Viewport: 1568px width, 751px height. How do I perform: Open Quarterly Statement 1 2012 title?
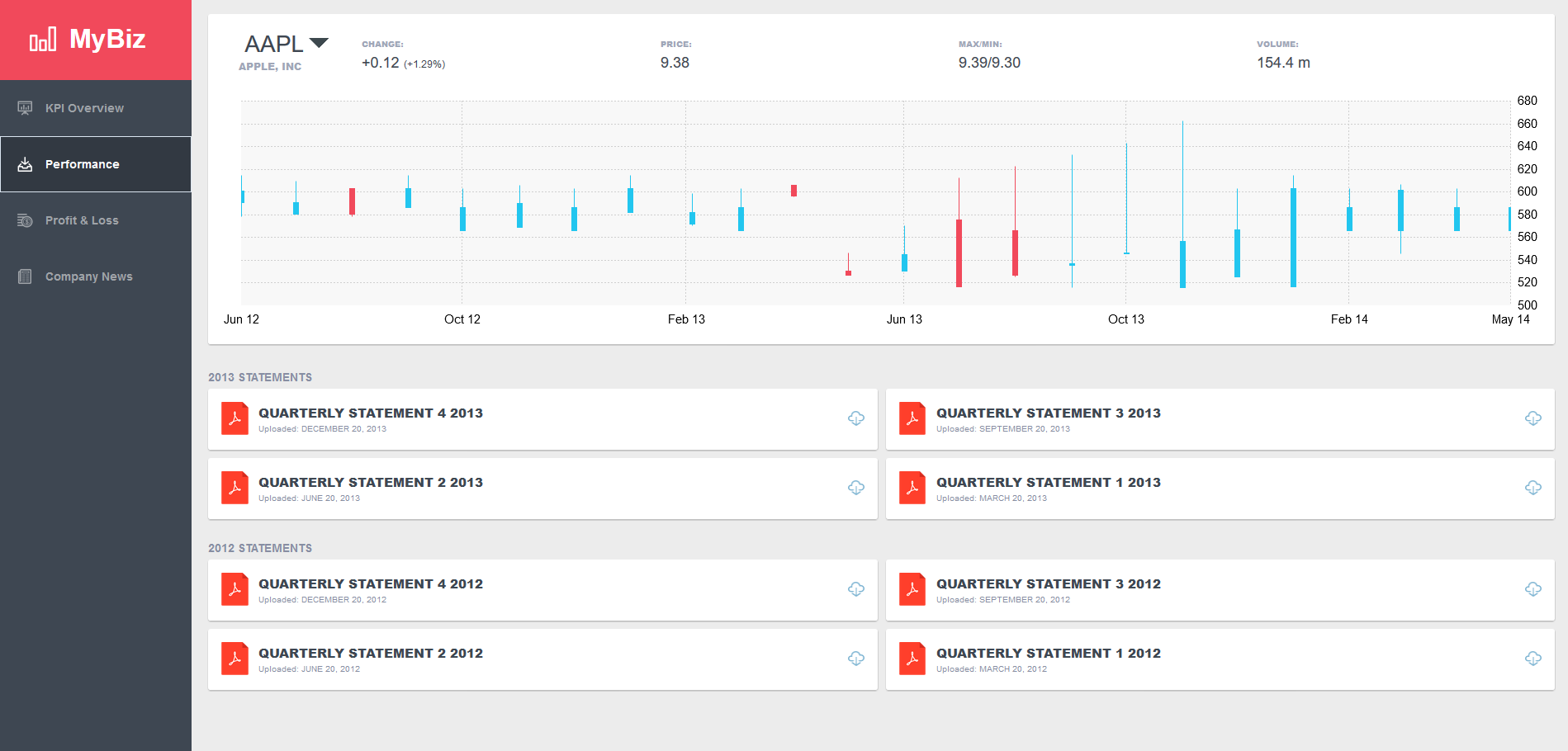point(1049,654)
